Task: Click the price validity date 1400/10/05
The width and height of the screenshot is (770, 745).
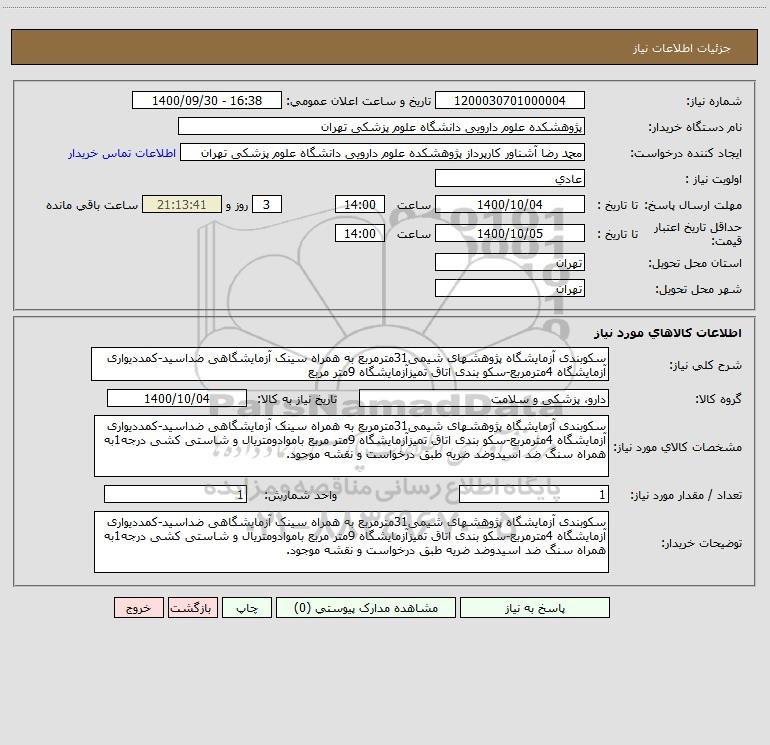Action: (510, 233)
